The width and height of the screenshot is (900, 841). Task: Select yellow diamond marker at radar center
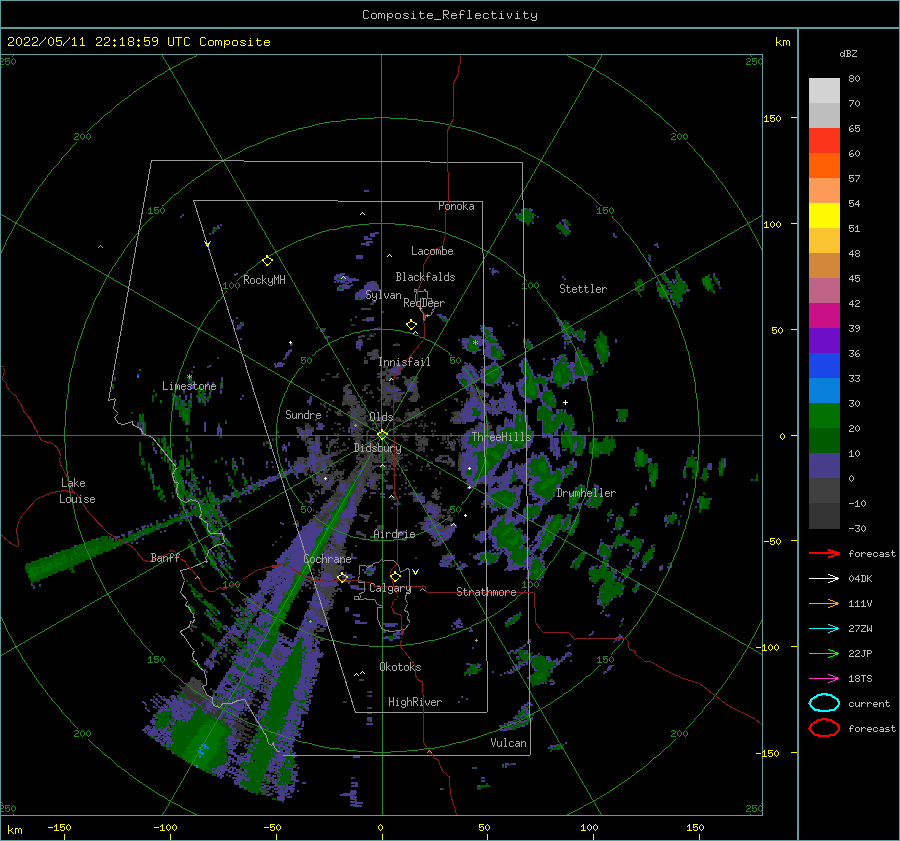pos(382,435)
